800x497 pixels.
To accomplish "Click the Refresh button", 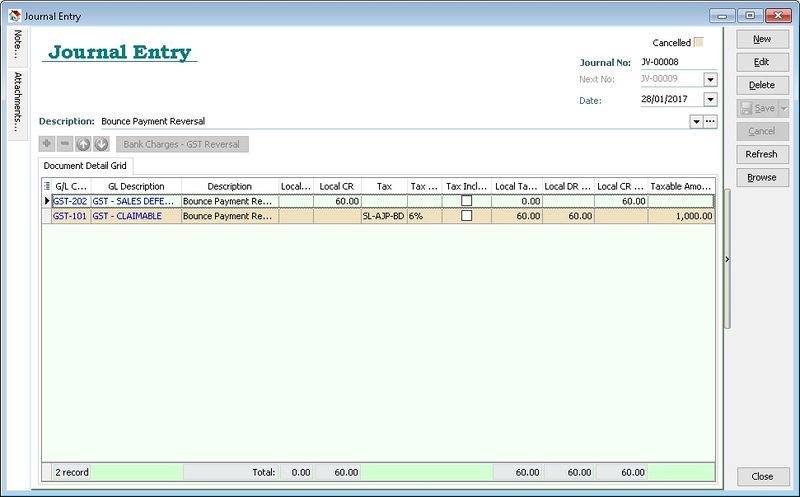I will pos(762,154).
